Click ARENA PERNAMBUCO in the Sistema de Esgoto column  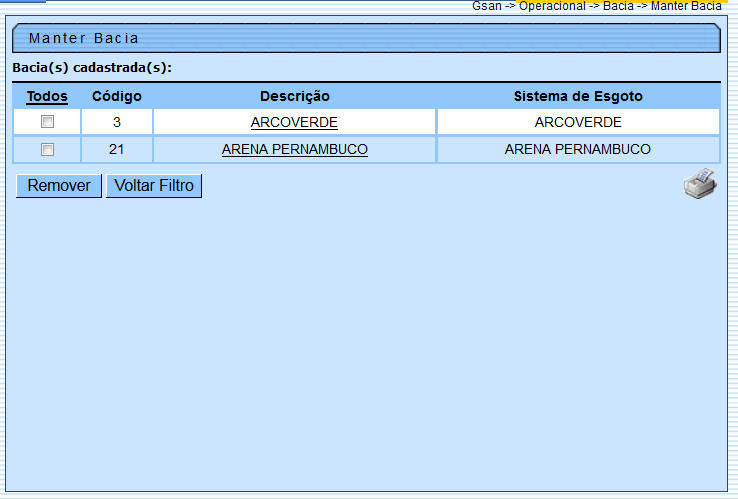pyautogui.click(x=578, y=149)
